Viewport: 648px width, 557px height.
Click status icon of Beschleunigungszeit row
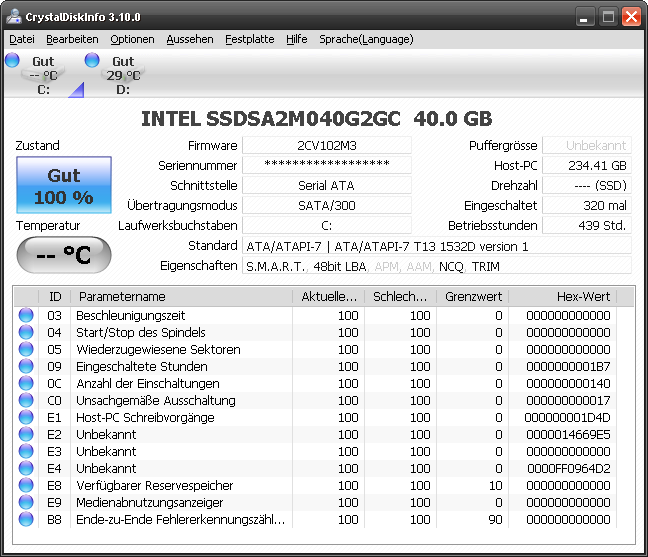point(26,315)
